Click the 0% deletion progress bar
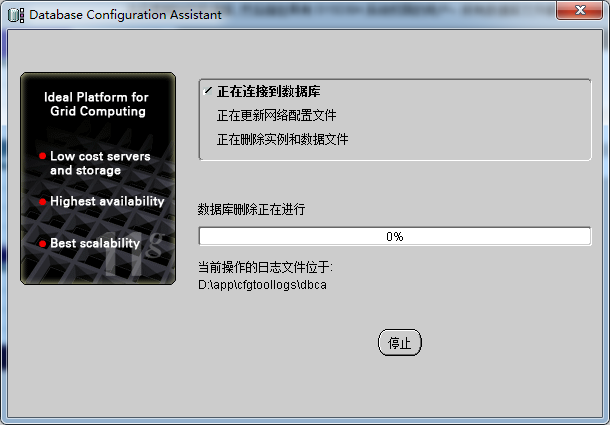 395,236
